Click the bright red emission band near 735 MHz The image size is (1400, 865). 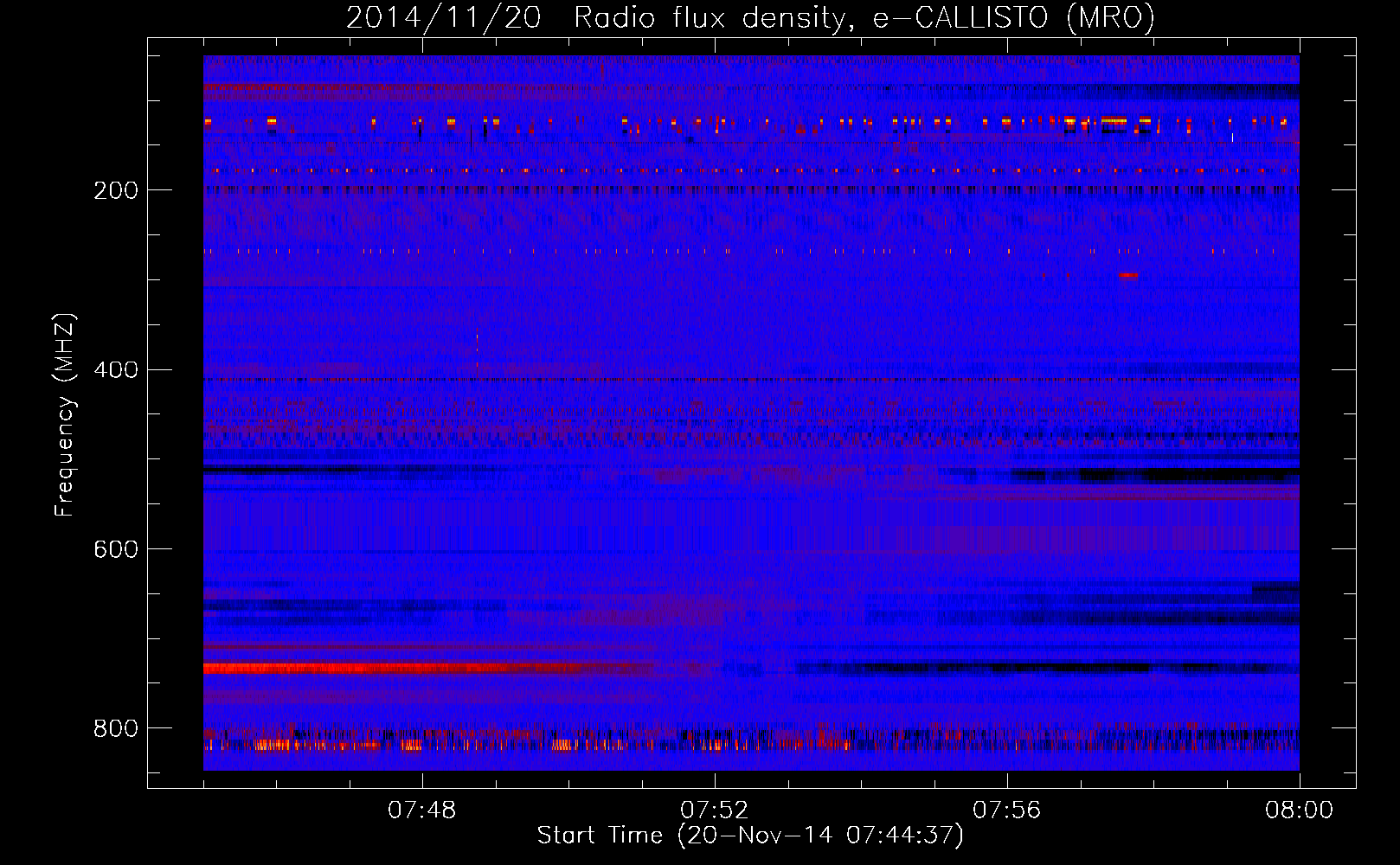[407, 669]
